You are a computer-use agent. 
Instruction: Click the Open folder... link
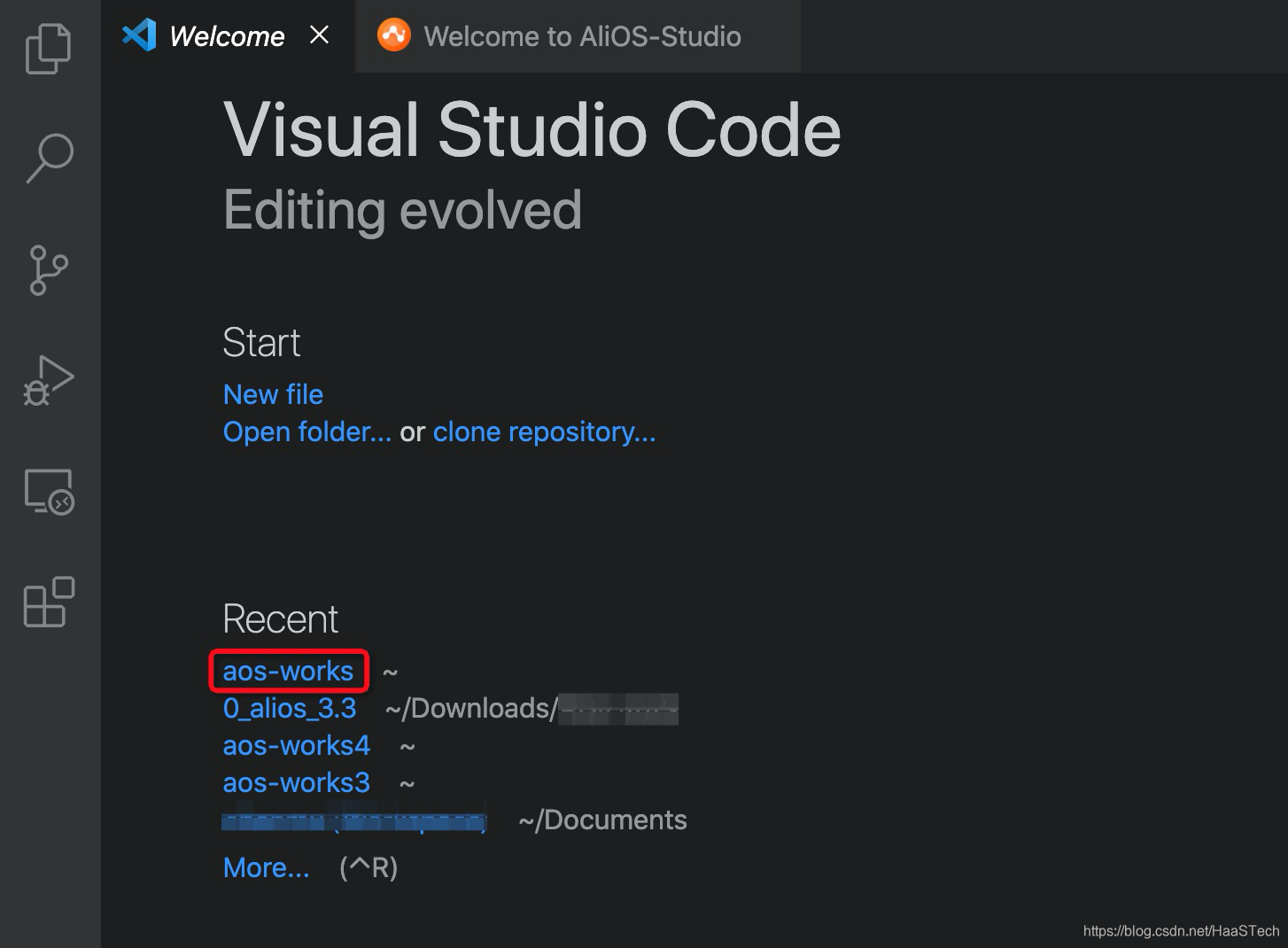point(306,431)
